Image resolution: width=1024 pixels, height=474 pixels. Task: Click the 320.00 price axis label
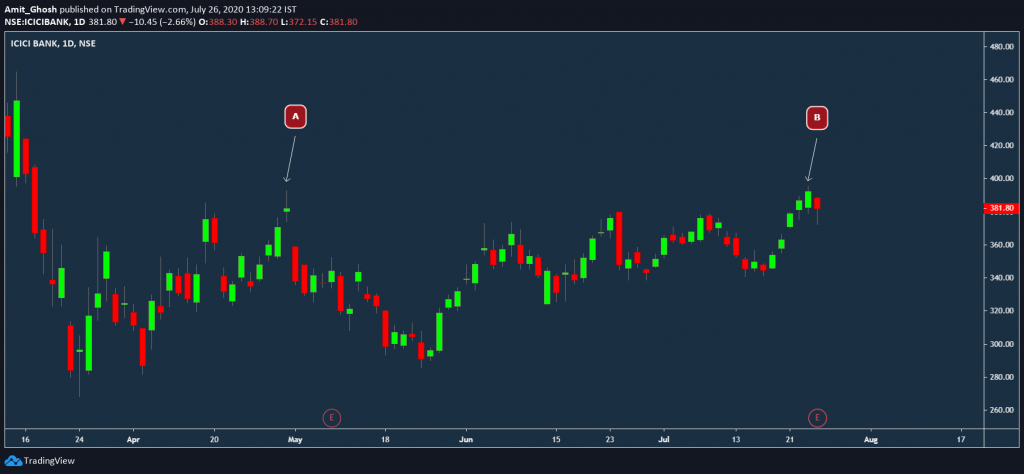[1001, 311]
